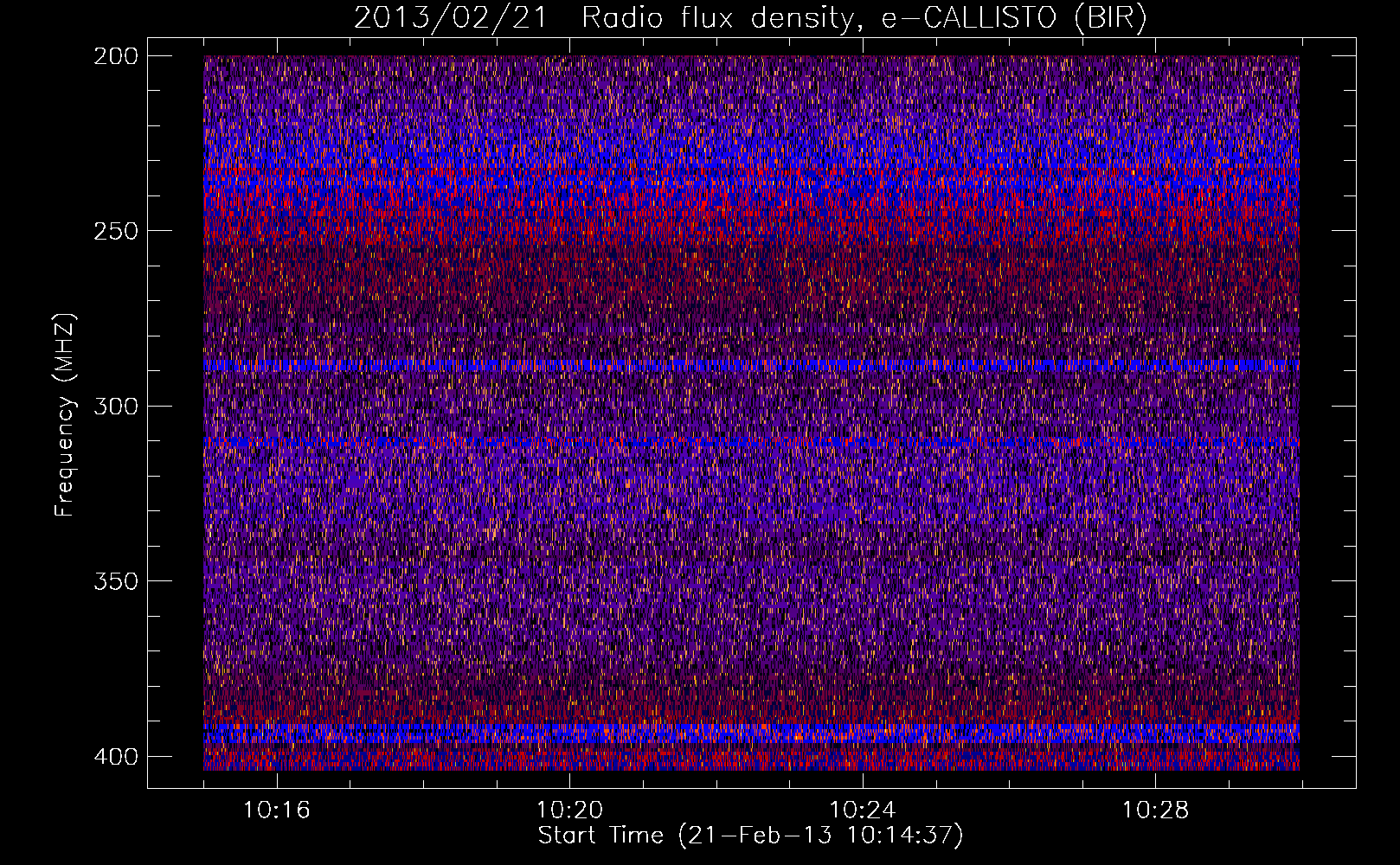The width and height of the screenshot is (1400, 865).
Task: Click the 400 frequency tick label
Action: coord(115,756)
